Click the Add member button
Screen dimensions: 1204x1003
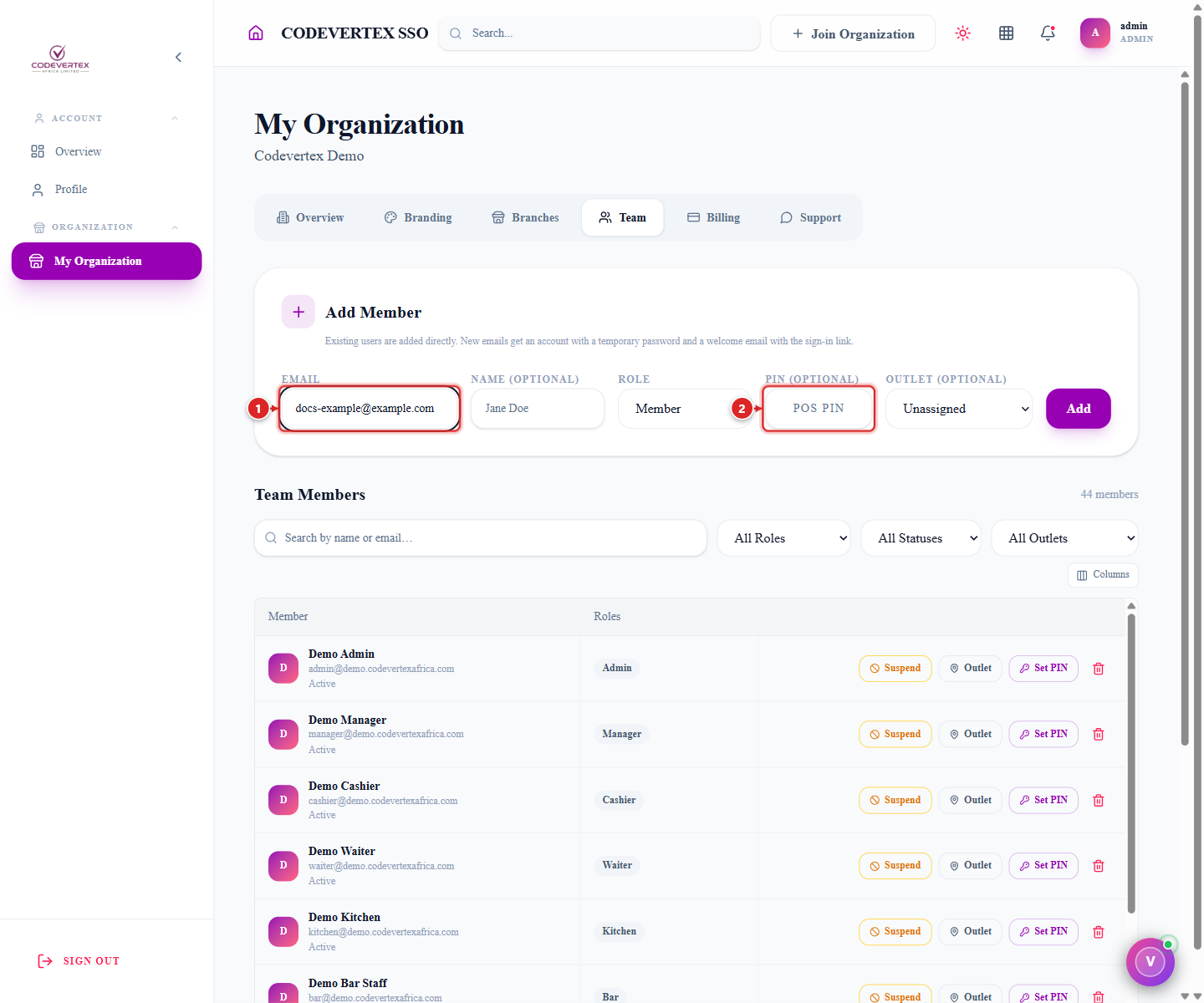click(x=1079, y=409)
